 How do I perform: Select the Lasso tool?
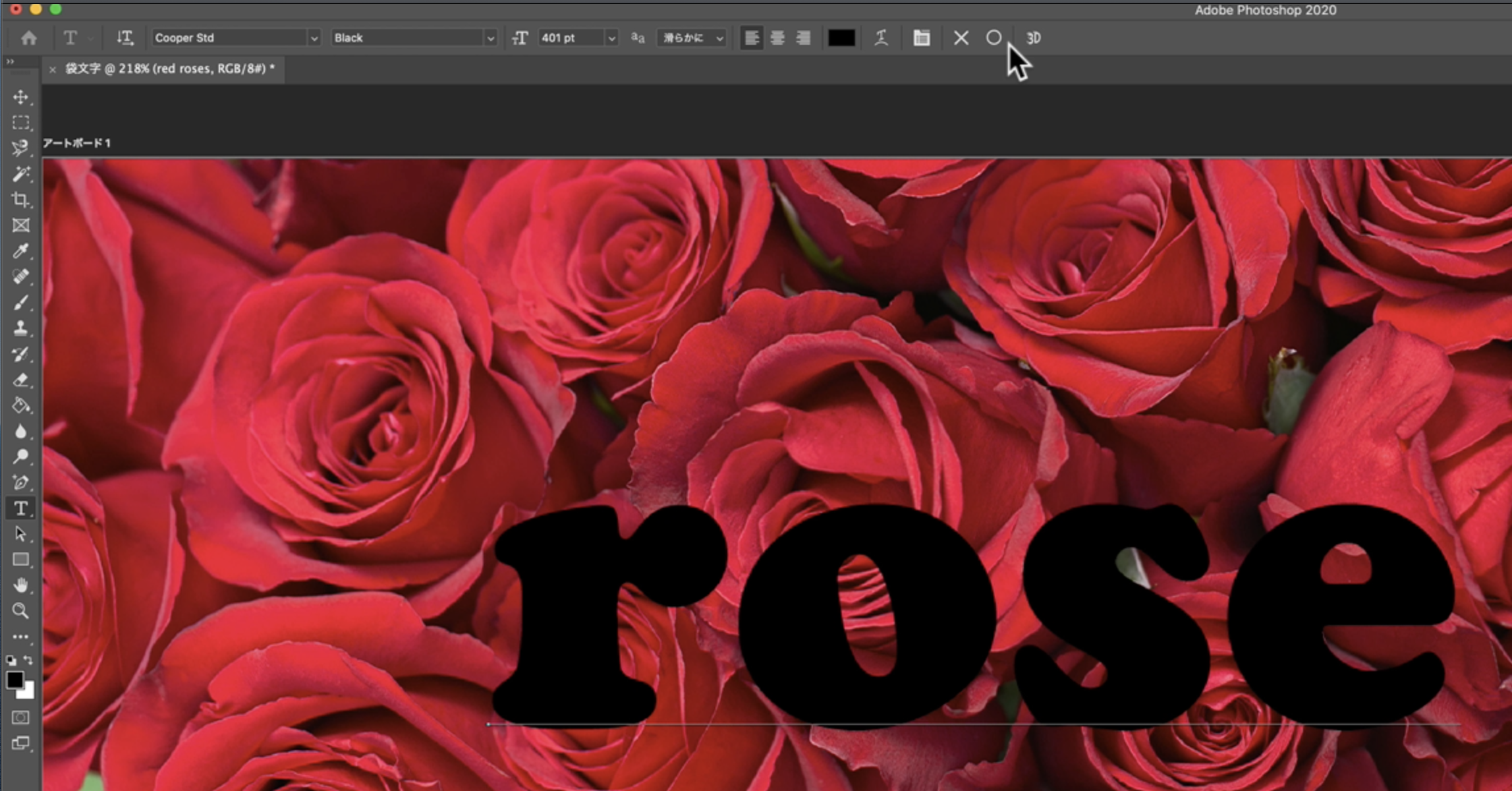tap(20, 148)
